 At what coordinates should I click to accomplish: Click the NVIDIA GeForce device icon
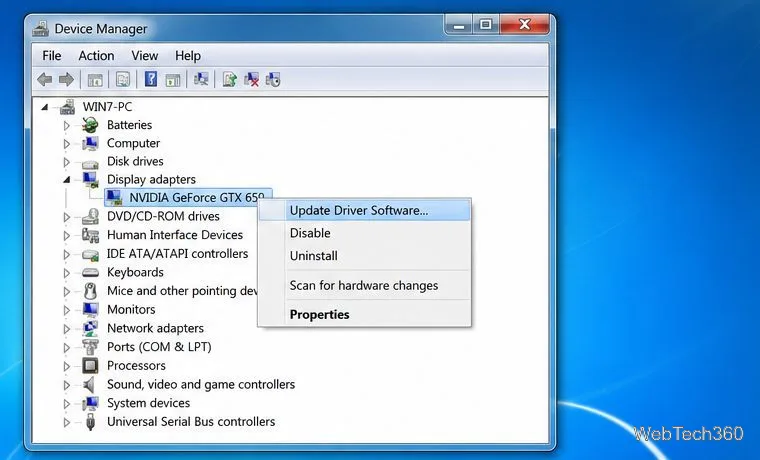pos(114,197)
